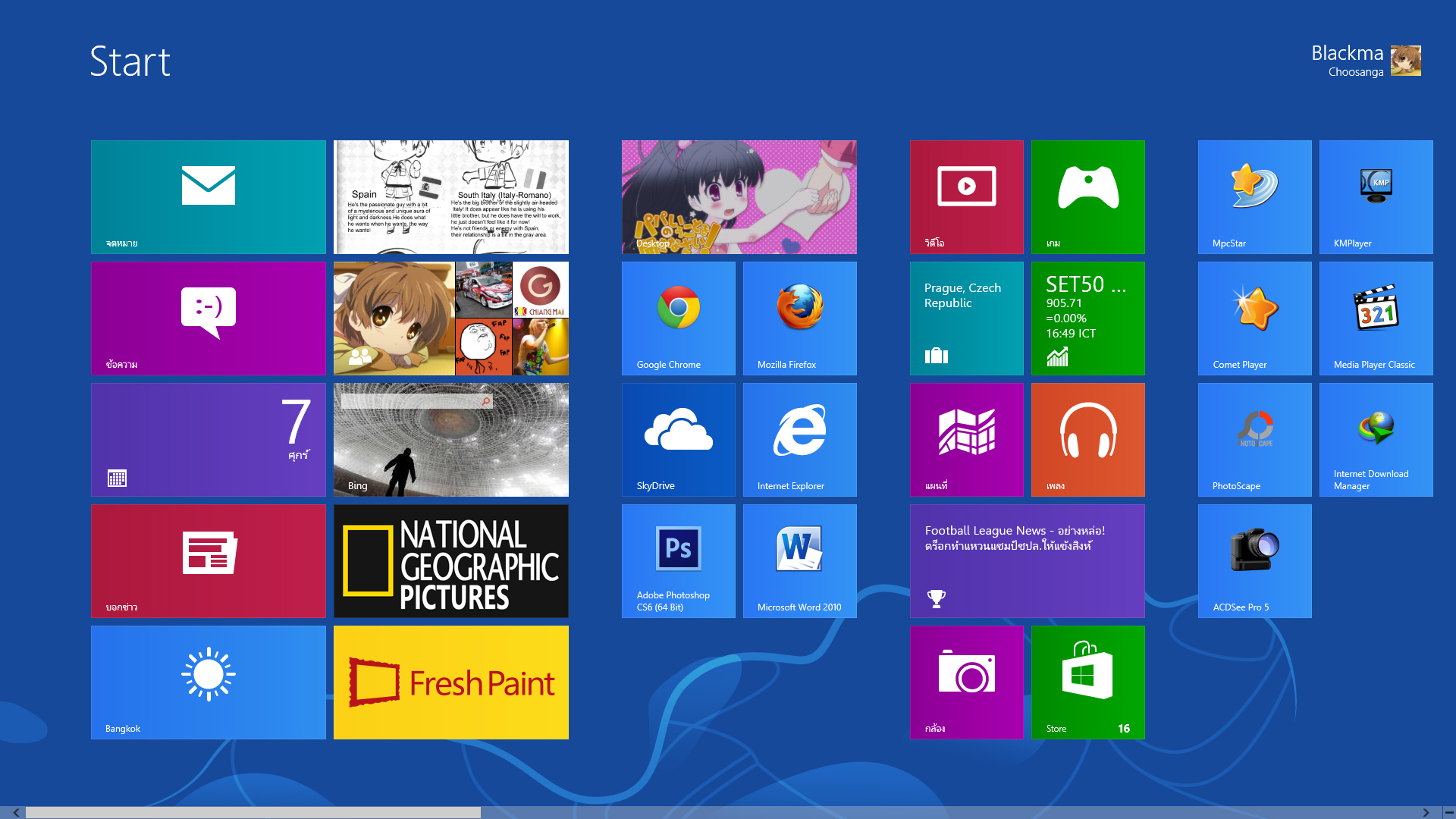Launch Media Player Classic
The width and height of the screenshot is (1456, 819).
click(1376, 318)
